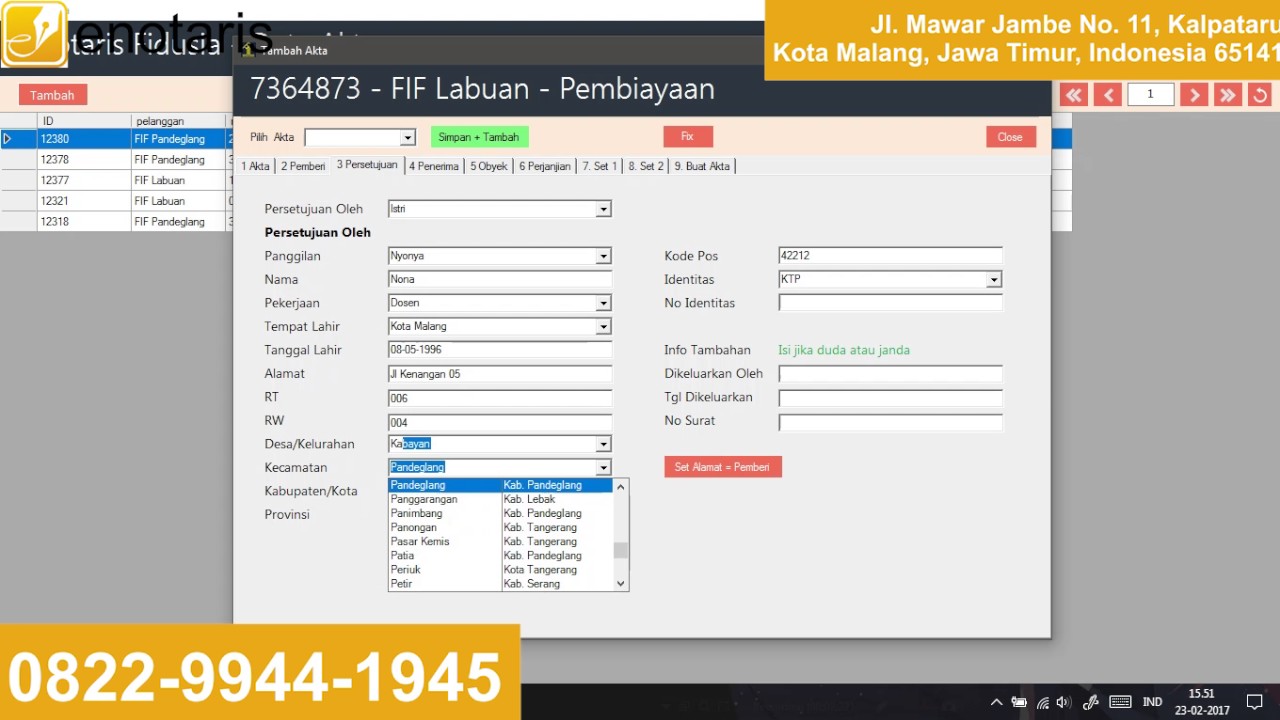Open the 9. Buat Akta tab

(702, 166)
